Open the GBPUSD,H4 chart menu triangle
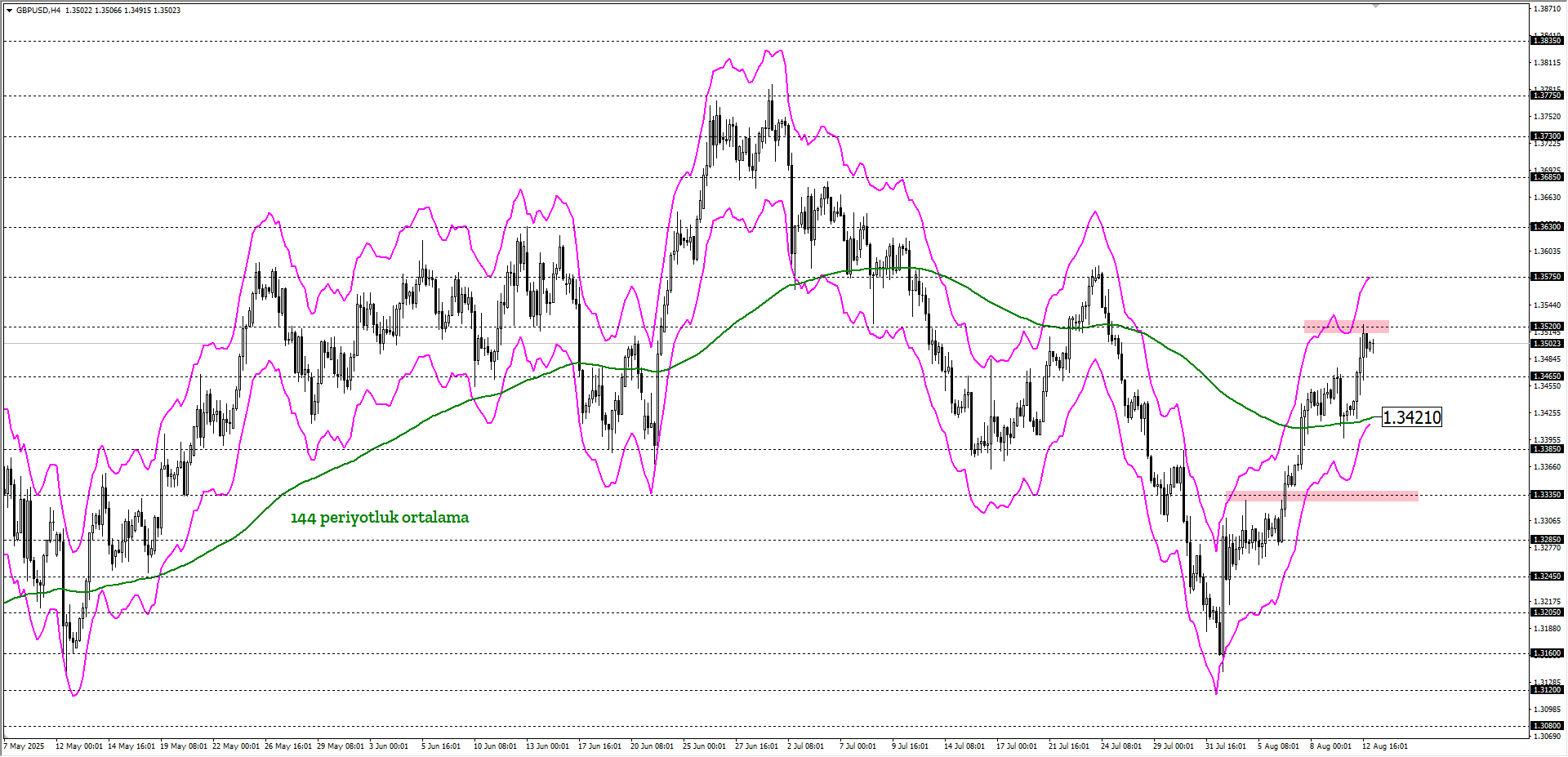 (x=9, y=11)
